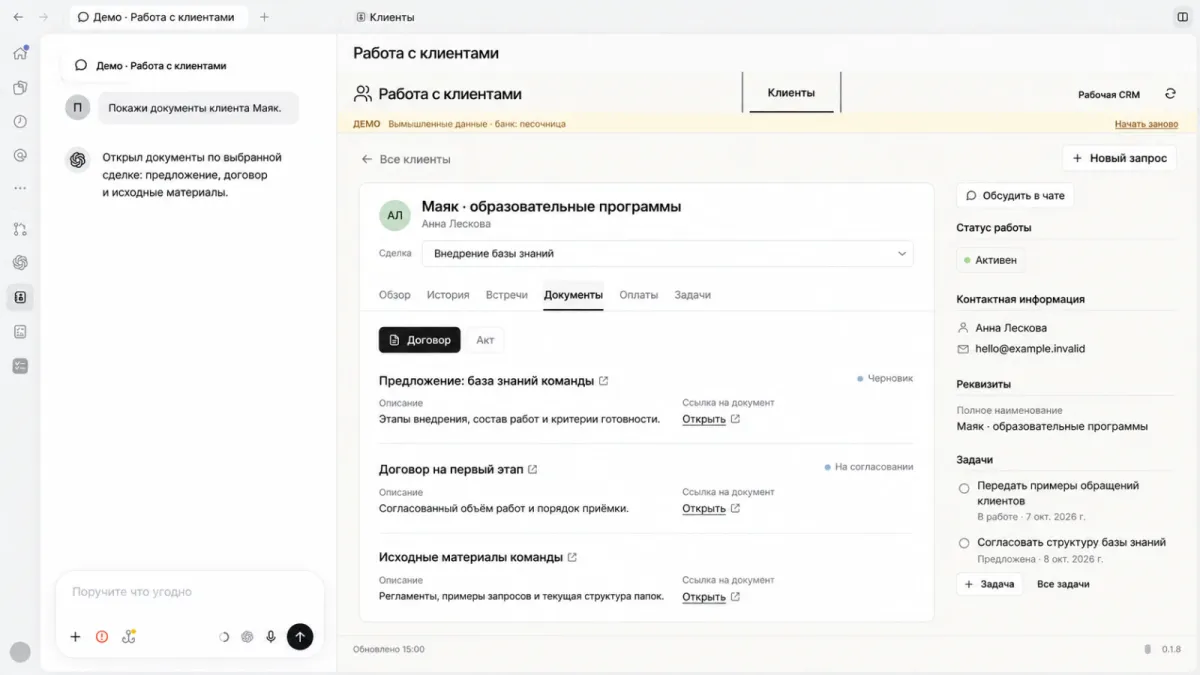Image resolution: width=1200 pixels, height=675 pixels.
Task: Select the Акт document filter
Action: (x=485, y=340)
